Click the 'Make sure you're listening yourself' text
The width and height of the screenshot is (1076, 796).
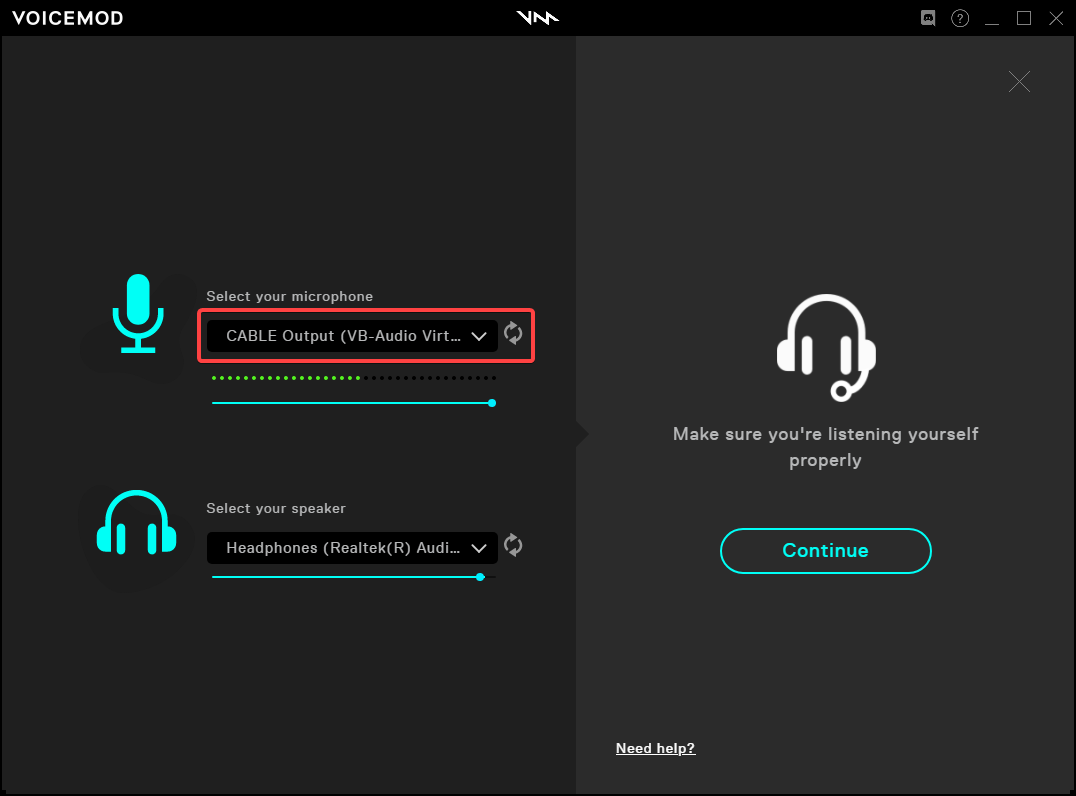coord(826,434)
